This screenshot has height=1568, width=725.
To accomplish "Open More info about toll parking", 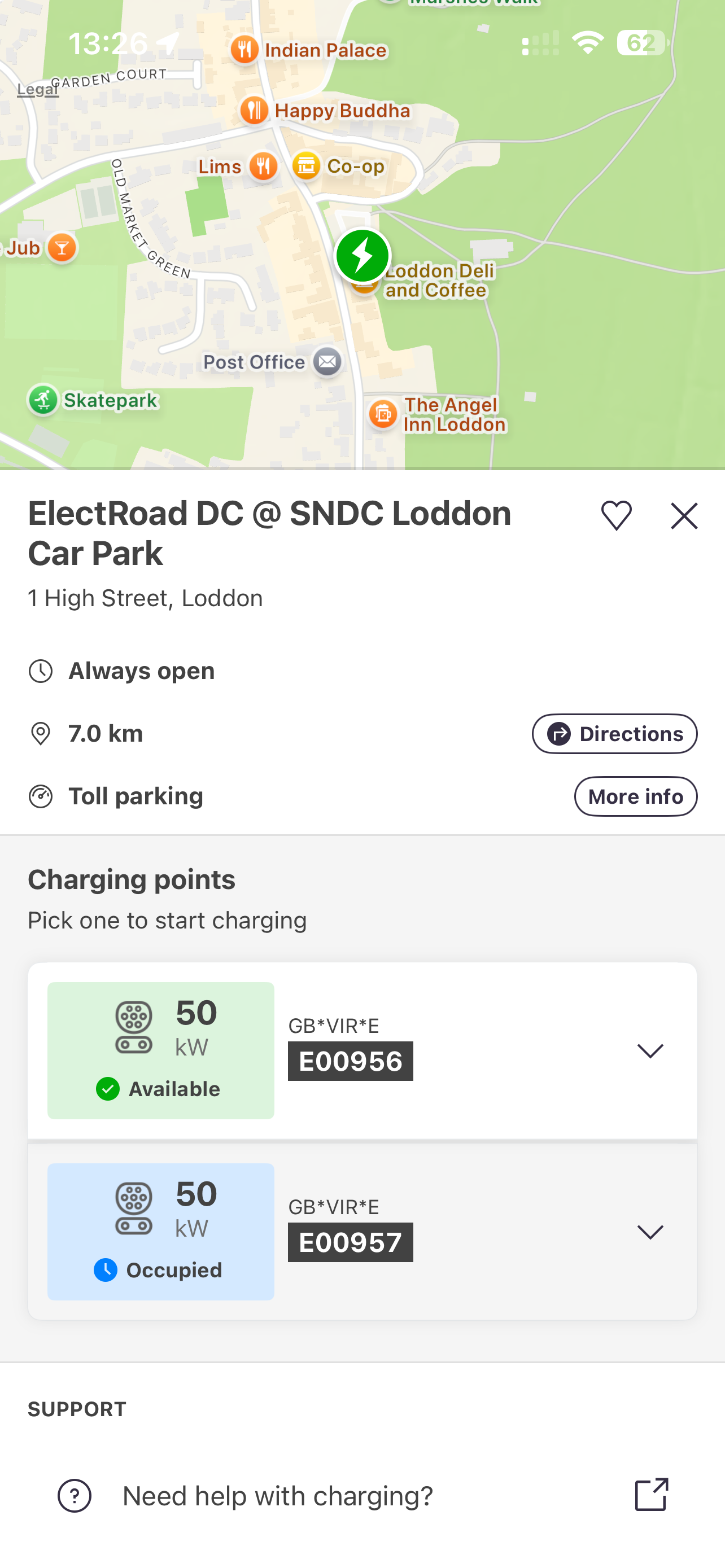I will [x=636, y=796].
